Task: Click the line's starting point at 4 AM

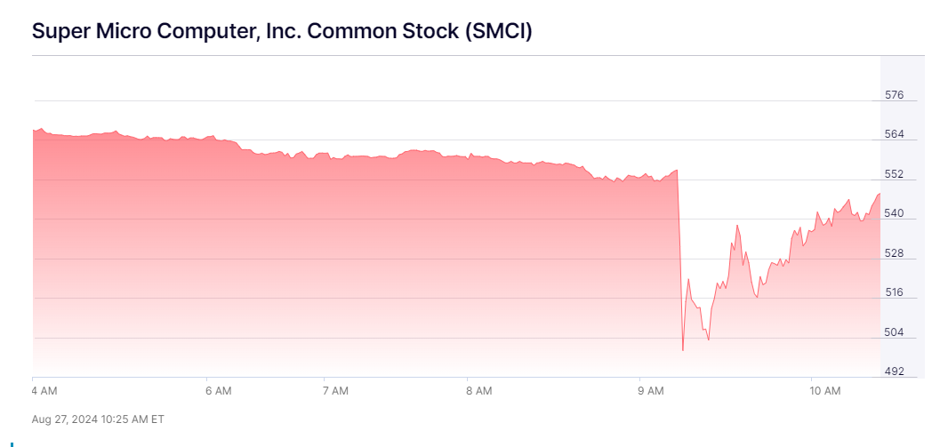Action: [x=34, y=130]
